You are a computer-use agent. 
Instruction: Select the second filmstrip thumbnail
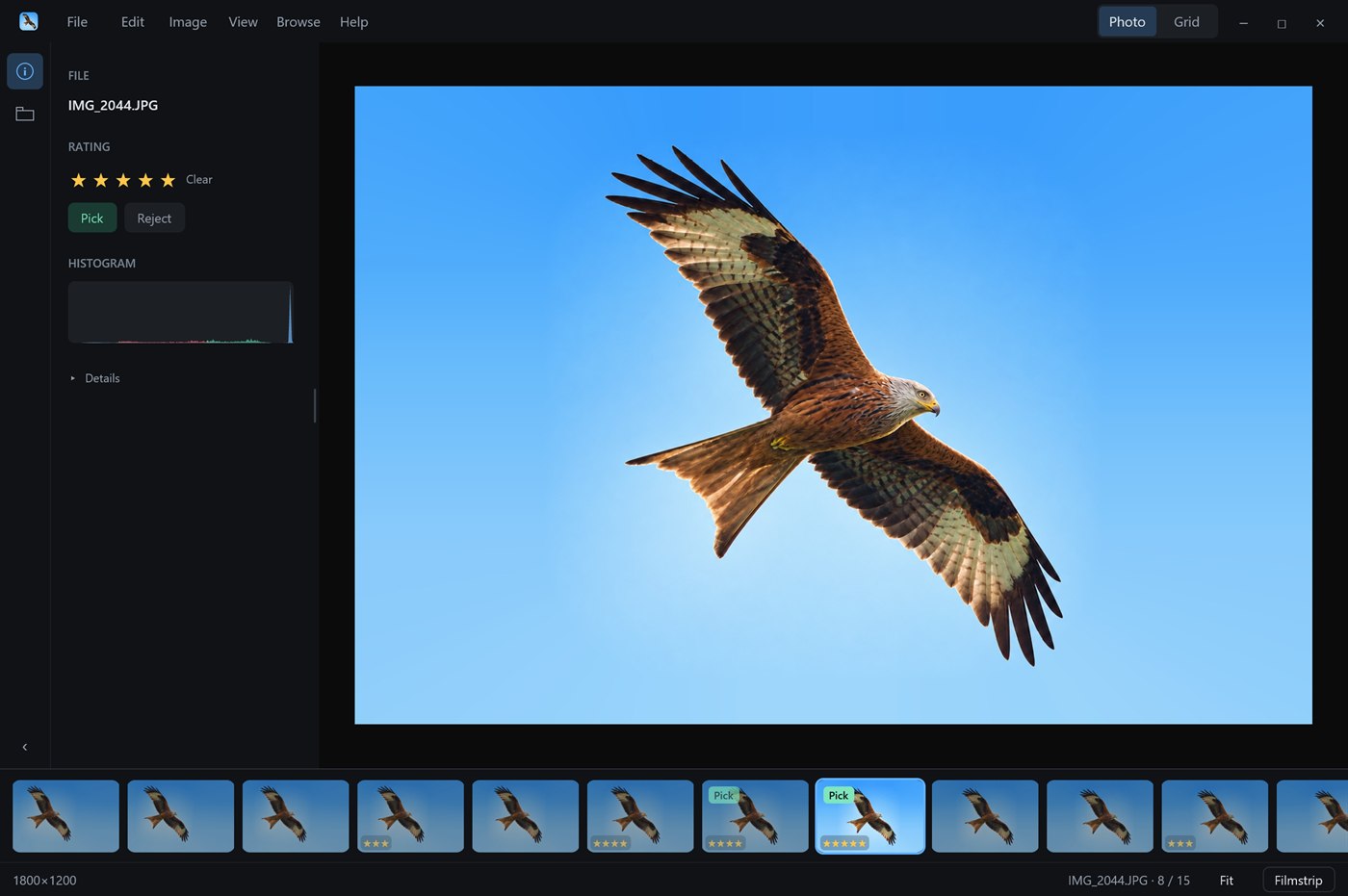pyautogui.click(x=181, y=816)
